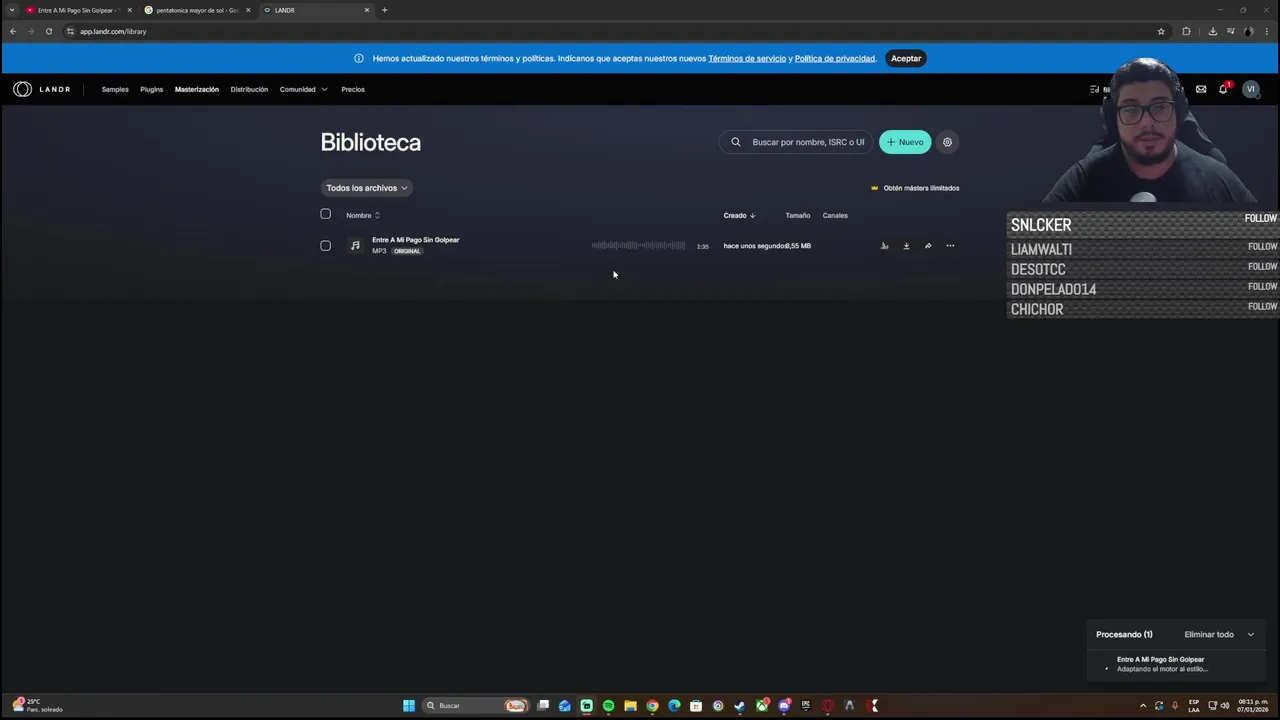Open the browser extensions puzzle icon
This screenshot has height=720, width=1280.
tap(1187, 31)
